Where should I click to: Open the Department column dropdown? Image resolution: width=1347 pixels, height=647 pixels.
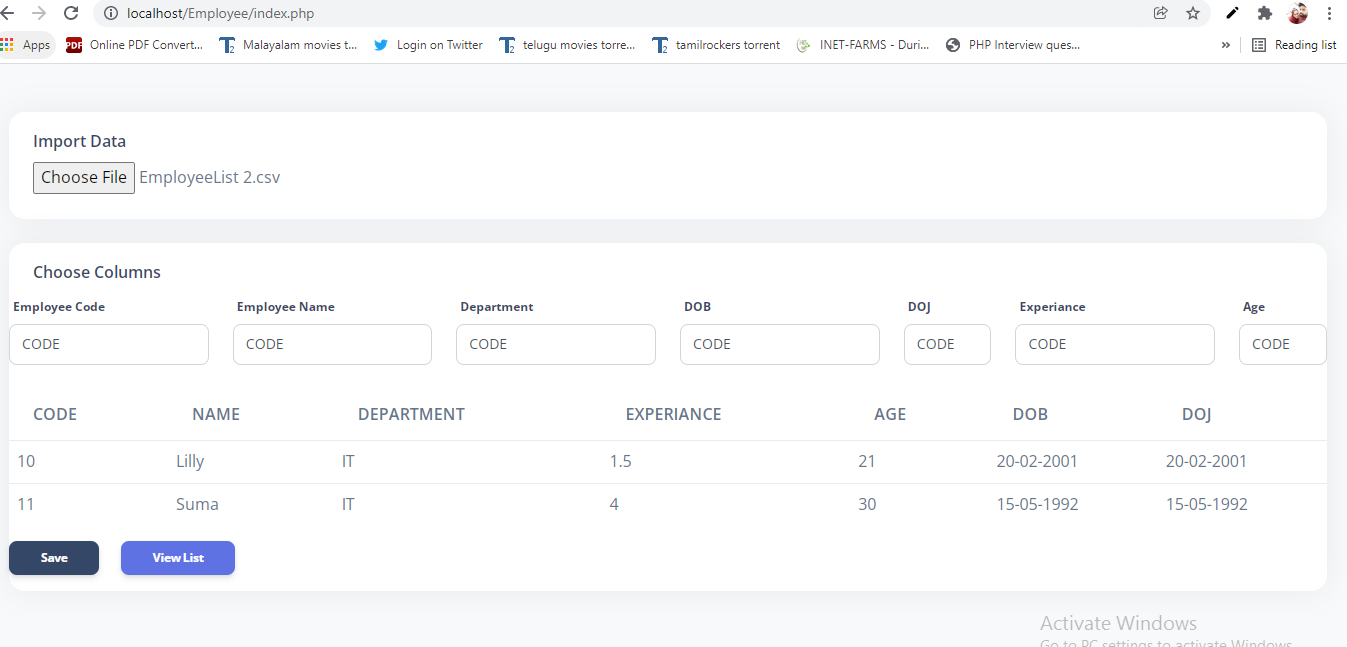556,344
